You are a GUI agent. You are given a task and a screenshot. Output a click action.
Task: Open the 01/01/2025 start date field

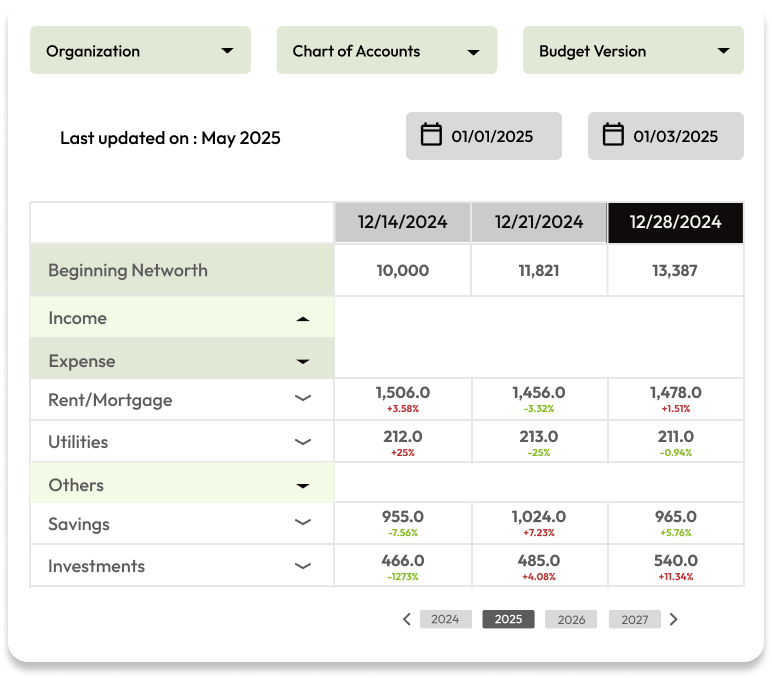tap(483, 136)
